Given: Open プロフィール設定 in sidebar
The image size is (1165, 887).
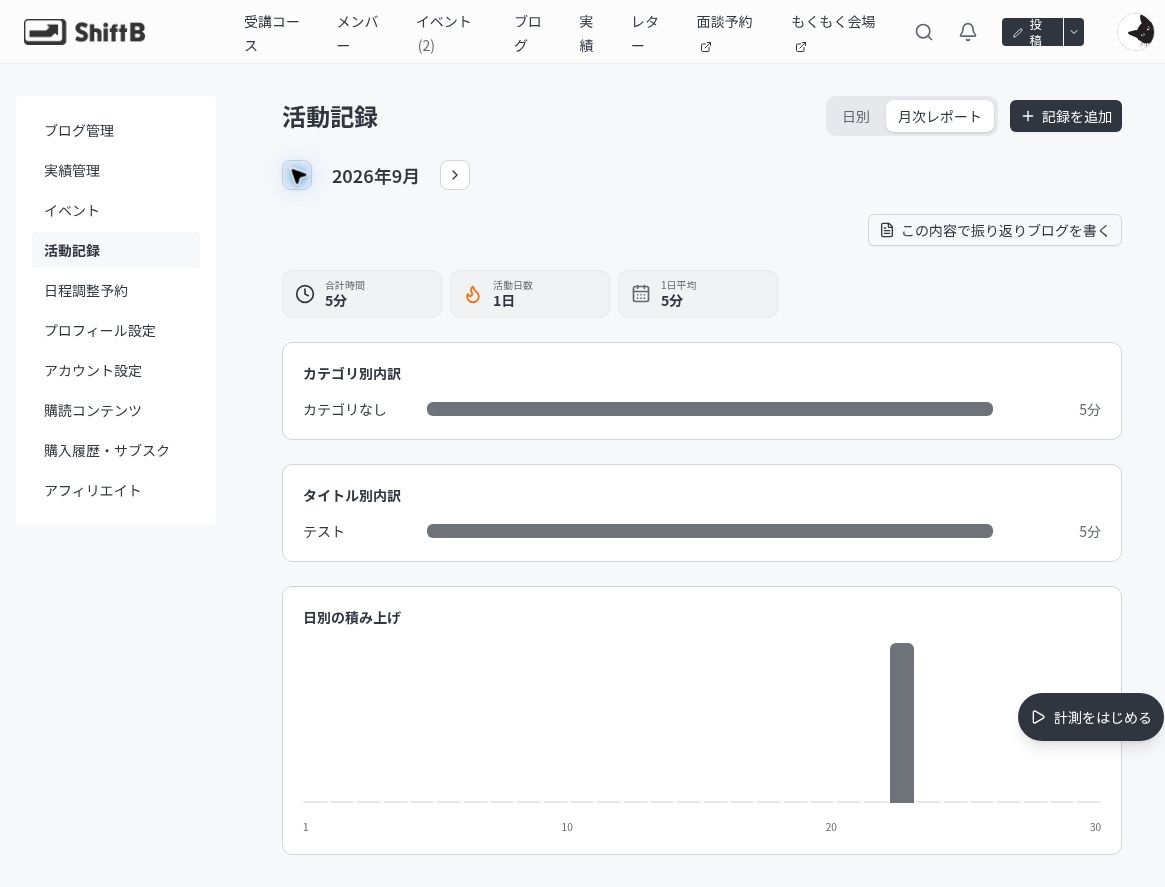Looking at the screenshot, I should (x=100, y=331).
